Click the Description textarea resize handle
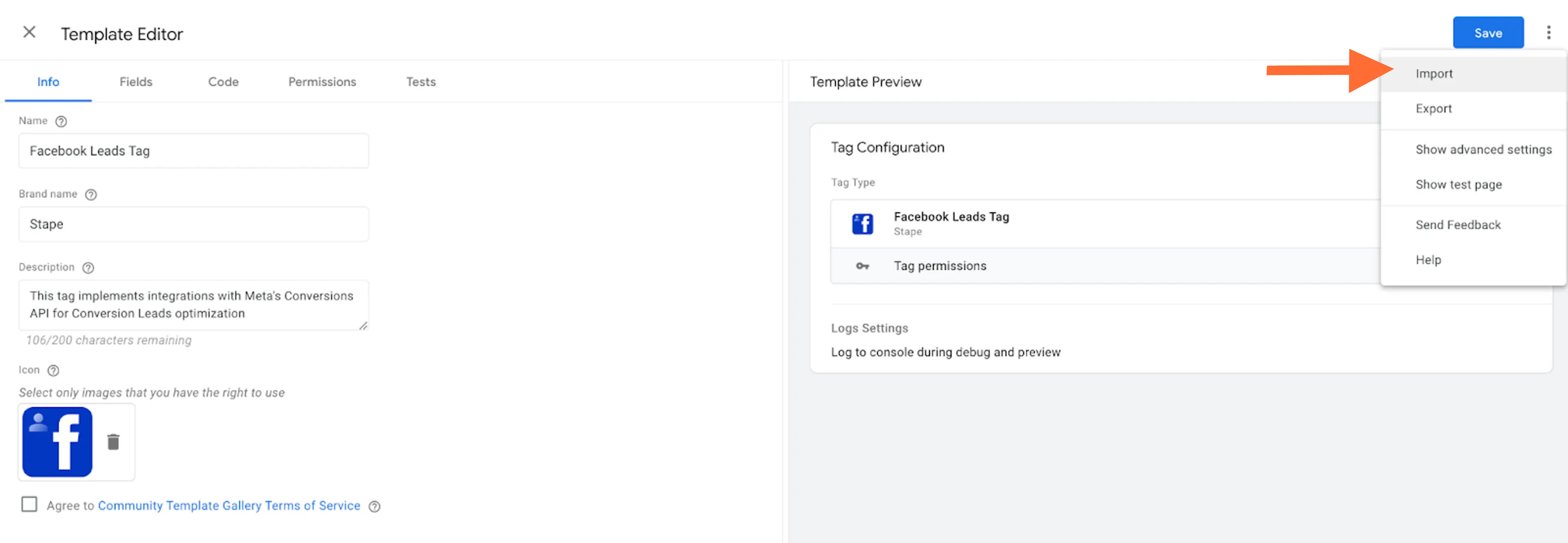 363,326
